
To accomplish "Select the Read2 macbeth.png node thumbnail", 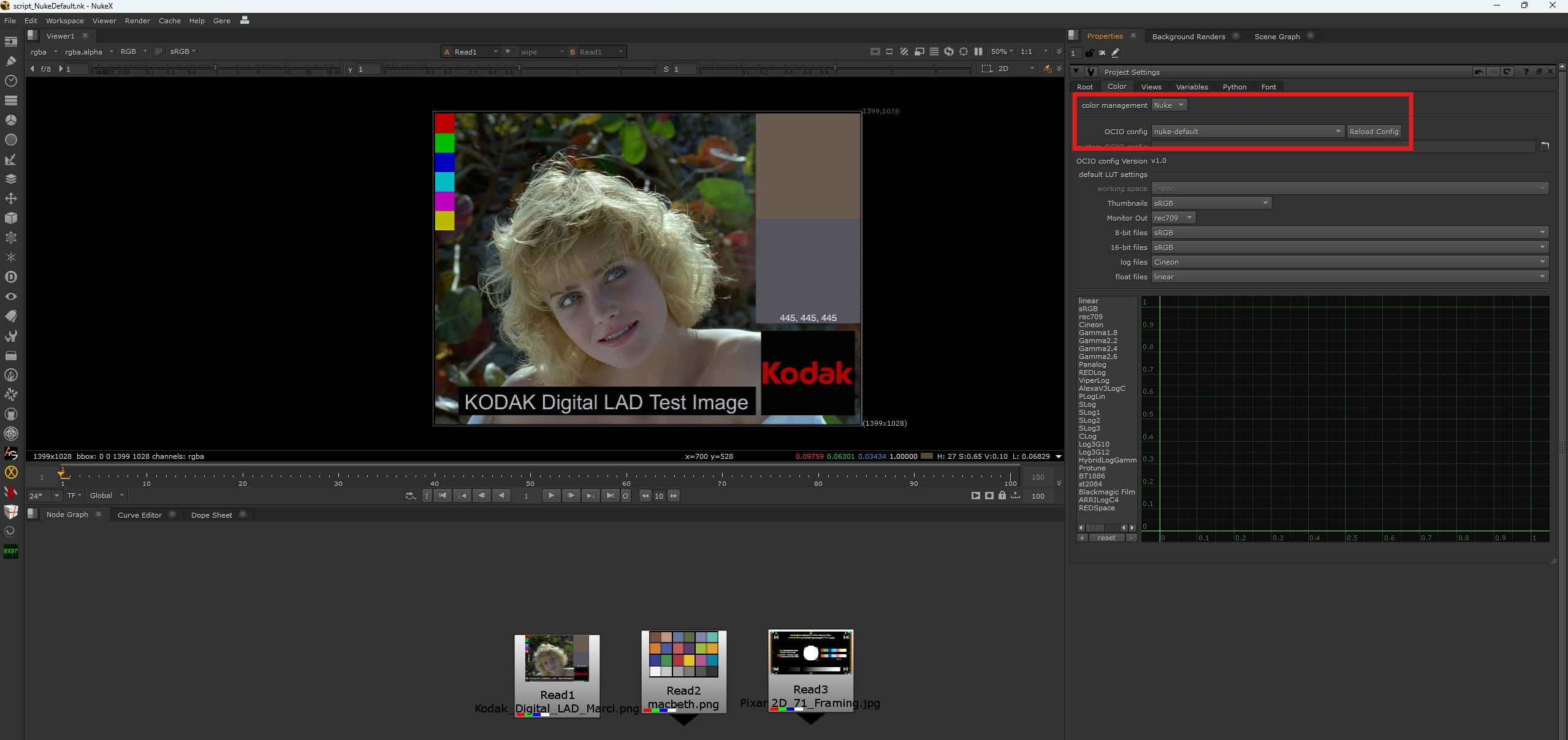I will 683,654.
